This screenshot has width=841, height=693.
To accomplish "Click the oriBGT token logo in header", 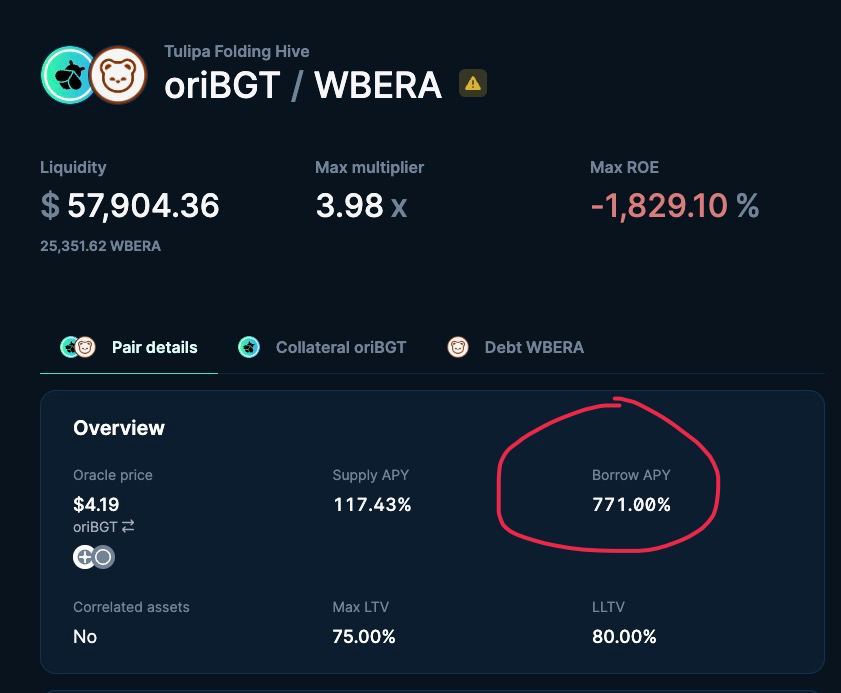I will (67, 75).
